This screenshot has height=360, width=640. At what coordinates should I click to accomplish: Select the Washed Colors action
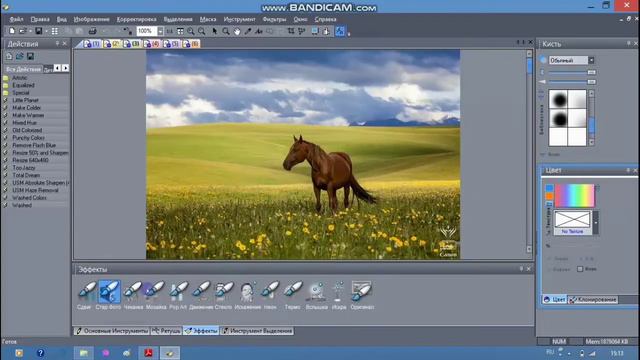coord(29,198)
